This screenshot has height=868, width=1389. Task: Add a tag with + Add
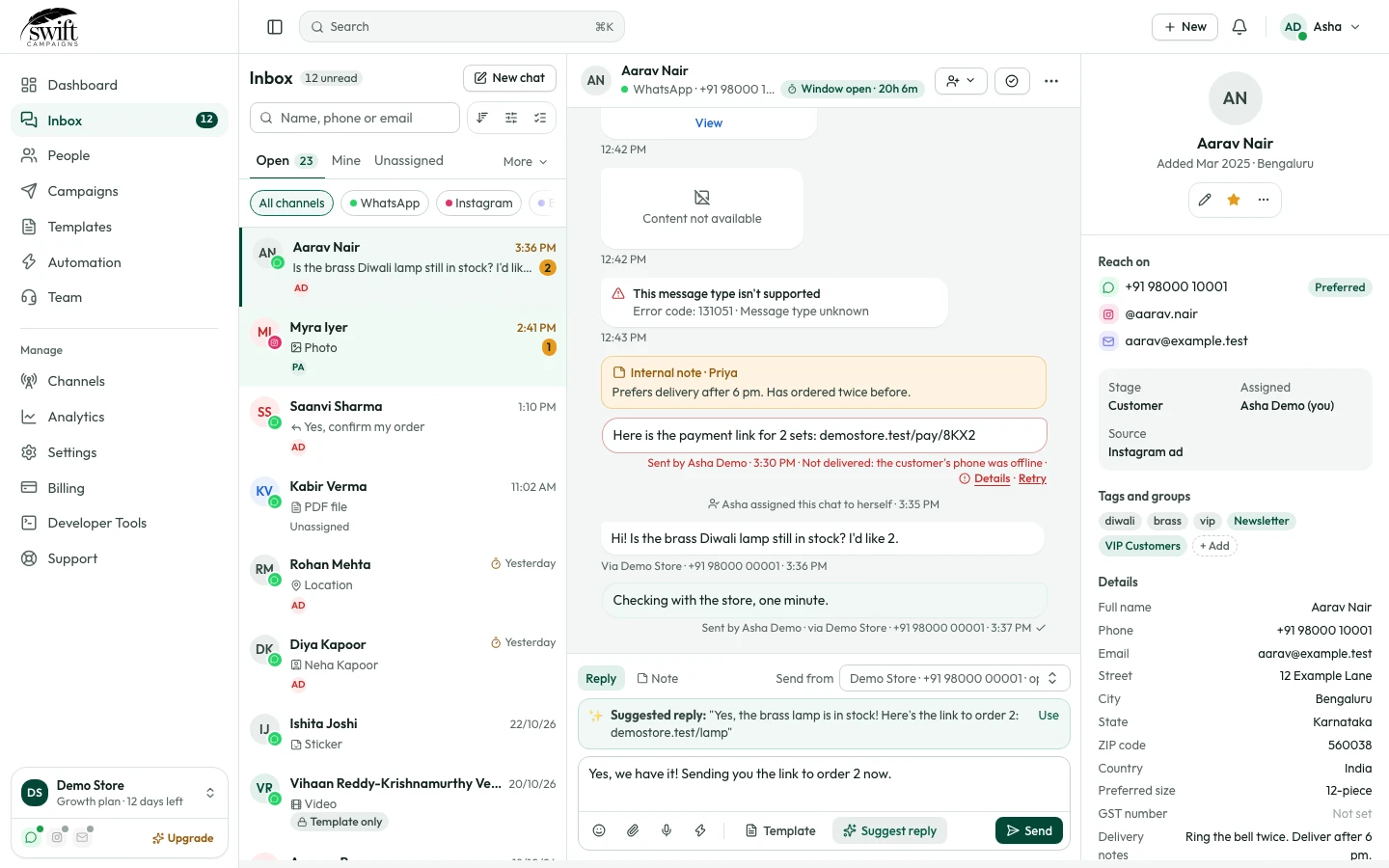(1214, 546)
